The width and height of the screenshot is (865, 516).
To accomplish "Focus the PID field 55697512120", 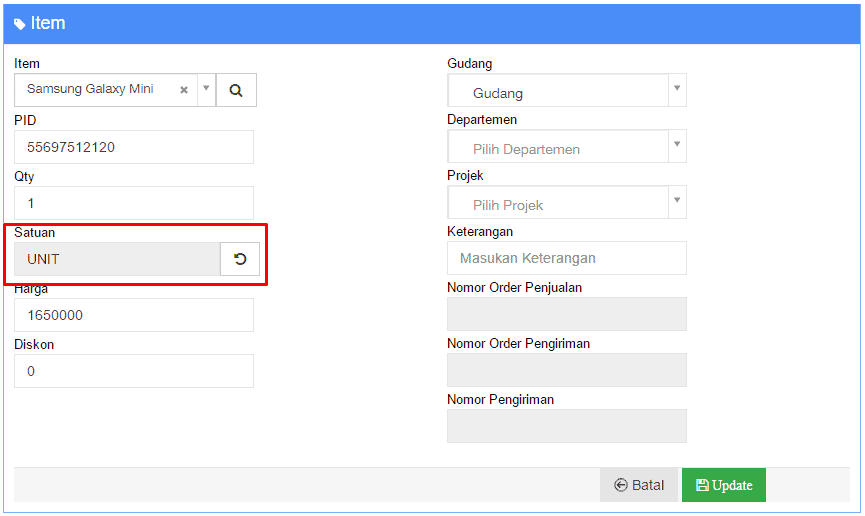I will 134,147.
